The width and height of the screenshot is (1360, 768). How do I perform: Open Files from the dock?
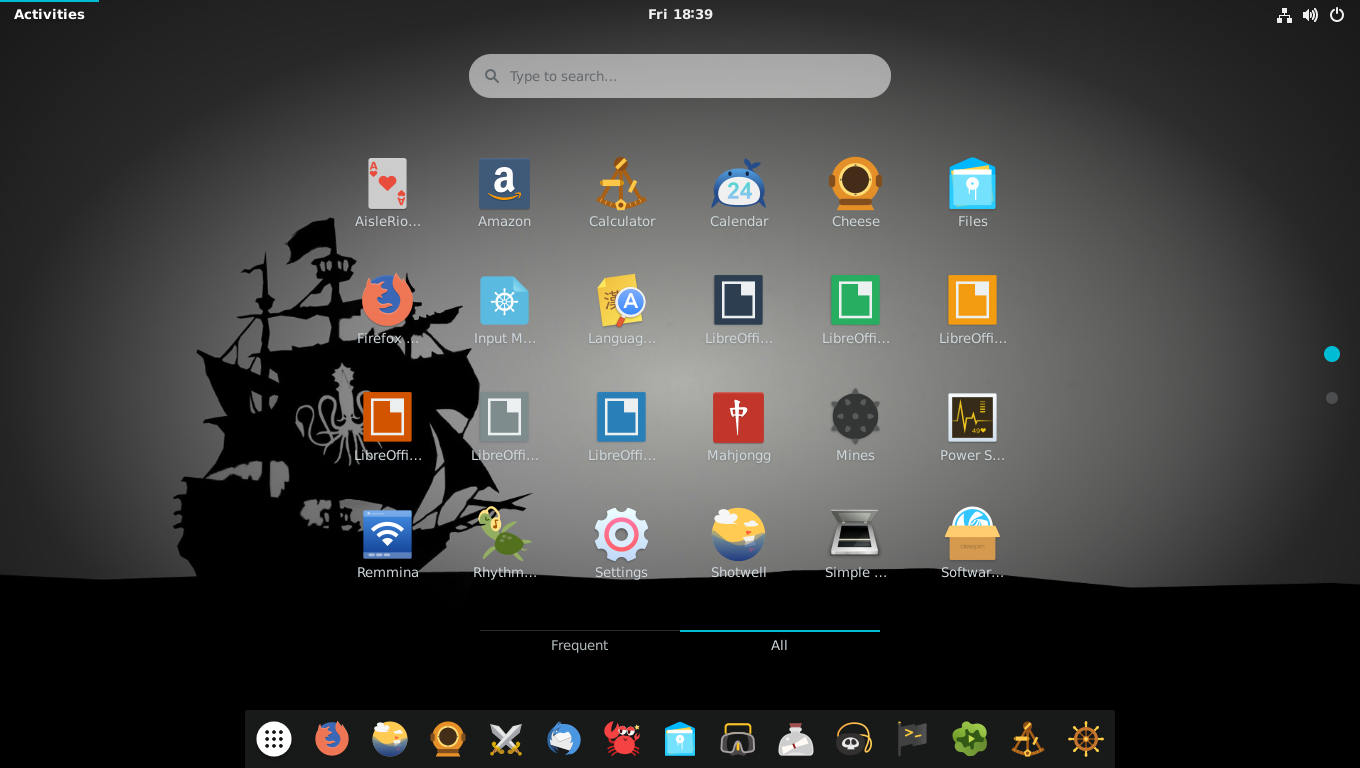click(680, 739)
